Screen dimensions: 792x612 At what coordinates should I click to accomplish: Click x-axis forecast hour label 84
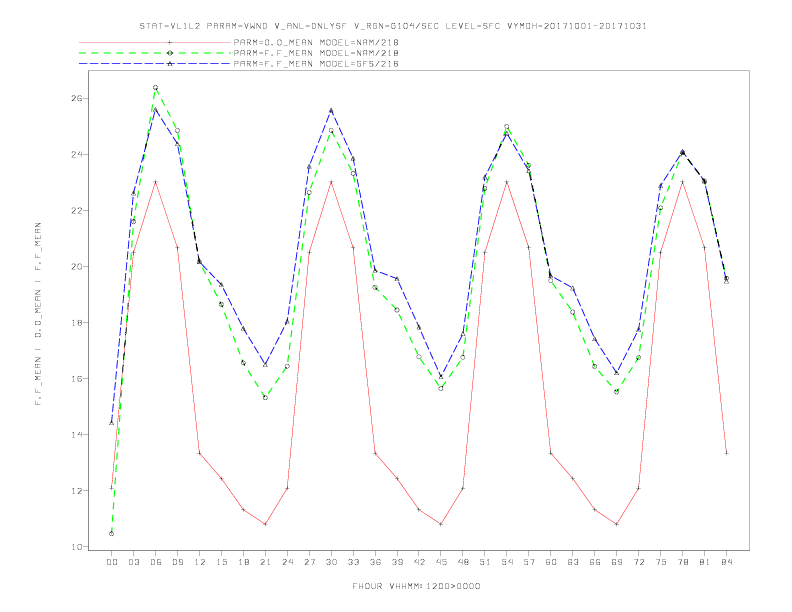726,562
